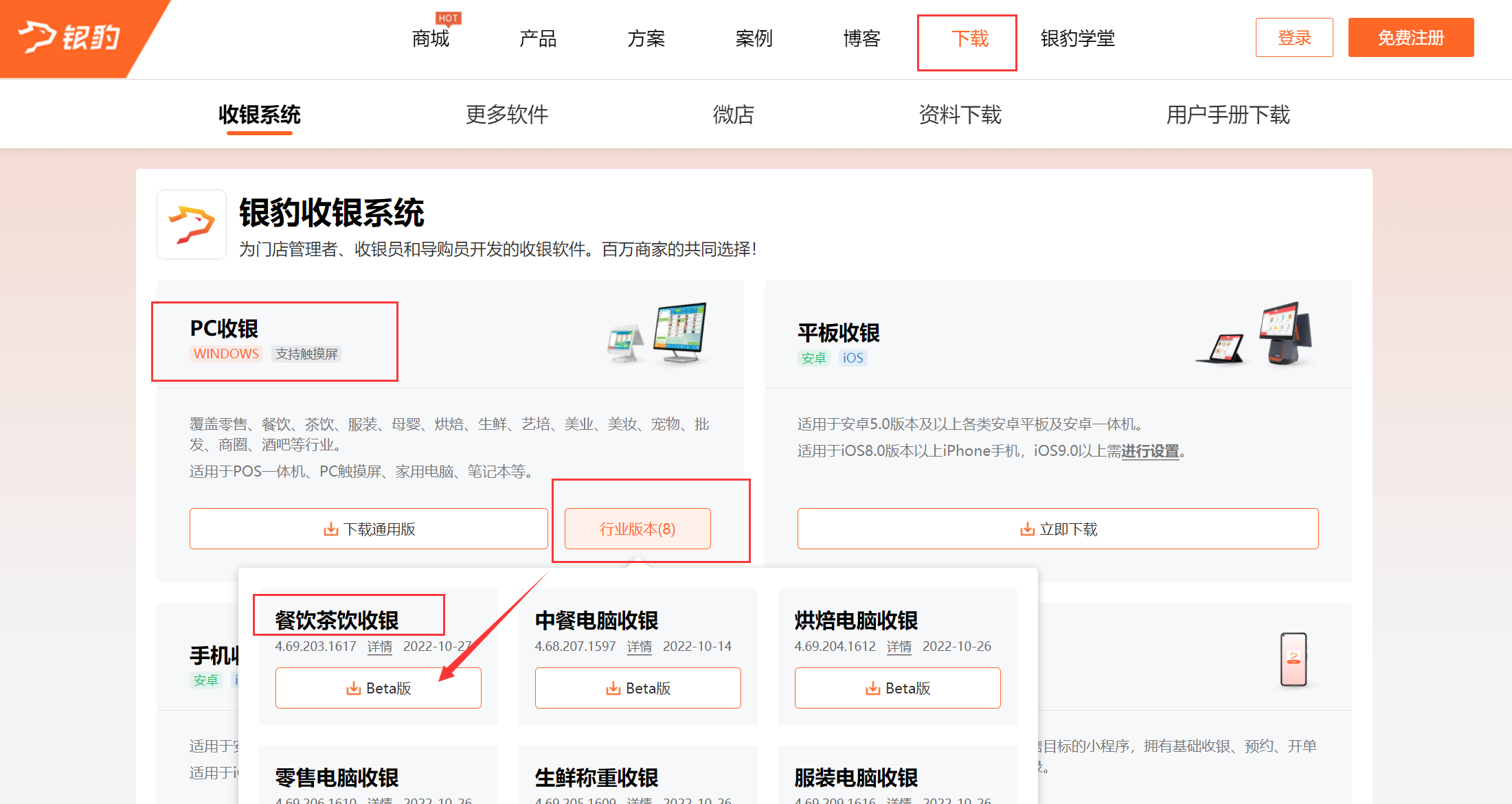1512x804 pixels.
Task: Click the PC收银 heading
Action: tap(224, 329)
